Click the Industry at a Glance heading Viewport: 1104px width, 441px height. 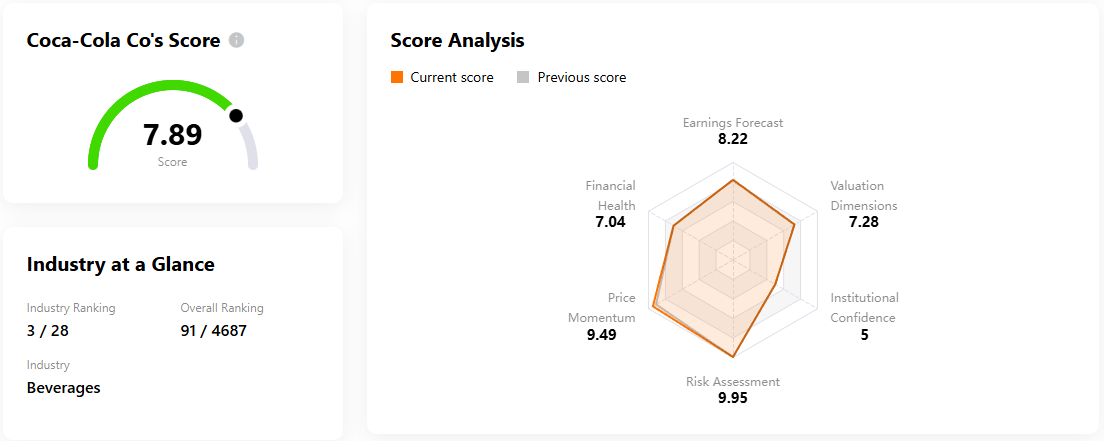[x=120, y=264]
